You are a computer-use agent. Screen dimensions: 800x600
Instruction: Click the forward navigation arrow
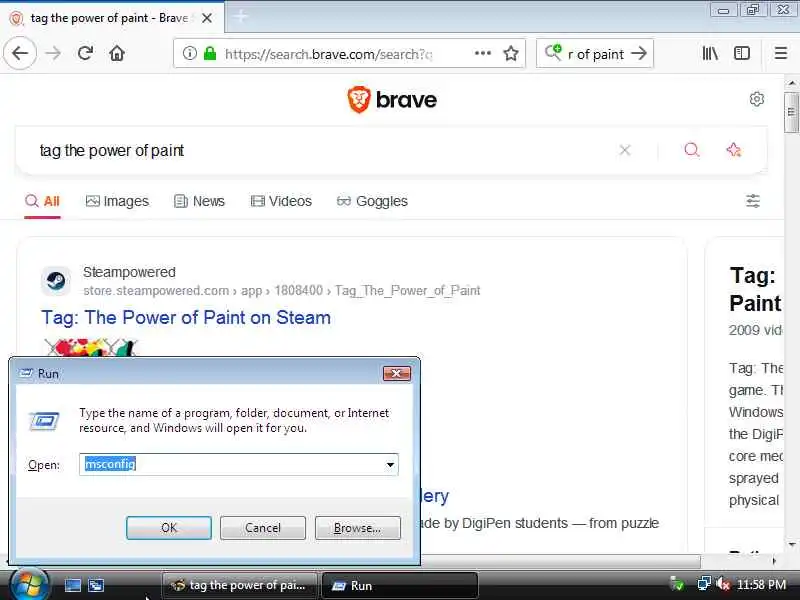coord(53,53)
